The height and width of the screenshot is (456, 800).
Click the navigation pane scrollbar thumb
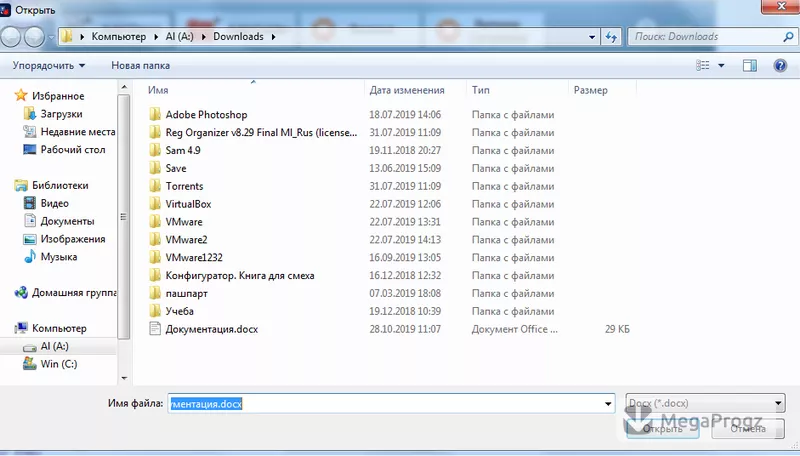124,217
